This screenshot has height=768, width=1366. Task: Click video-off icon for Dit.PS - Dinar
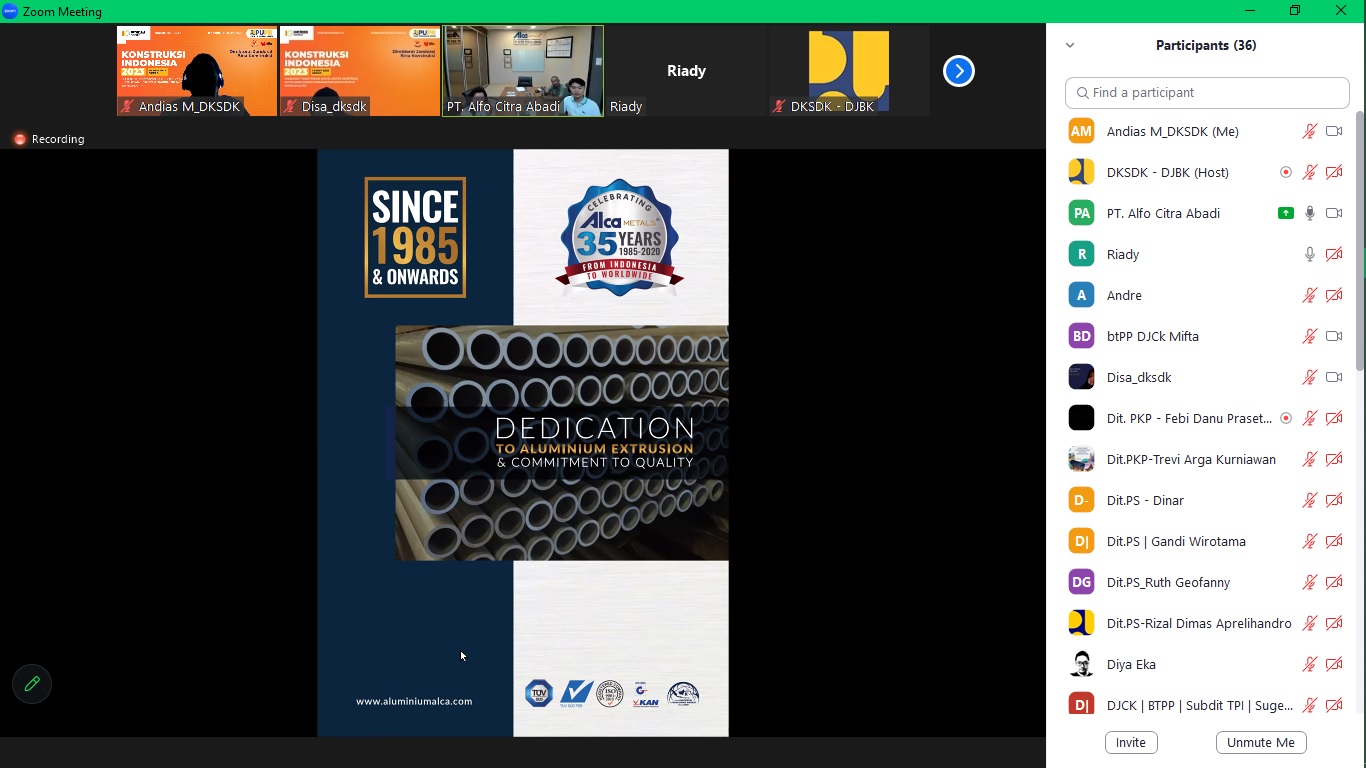[x=1334, y=500]
